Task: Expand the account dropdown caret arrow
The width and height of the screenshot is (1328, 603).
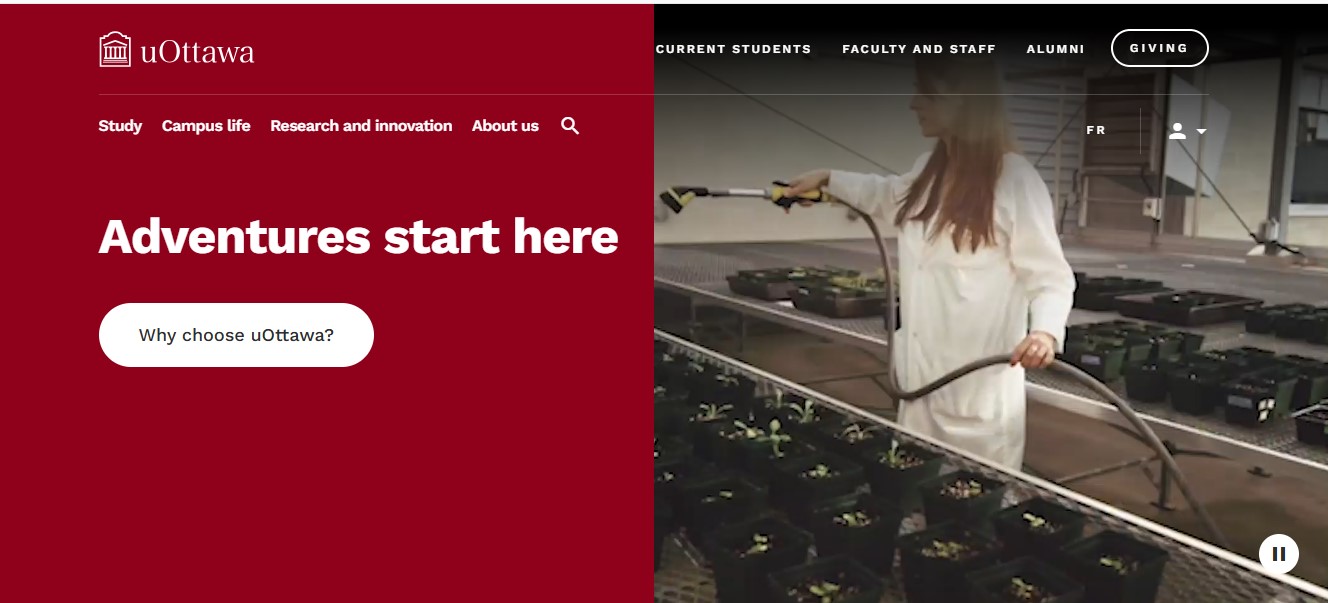Action: tap(1201, 132)
